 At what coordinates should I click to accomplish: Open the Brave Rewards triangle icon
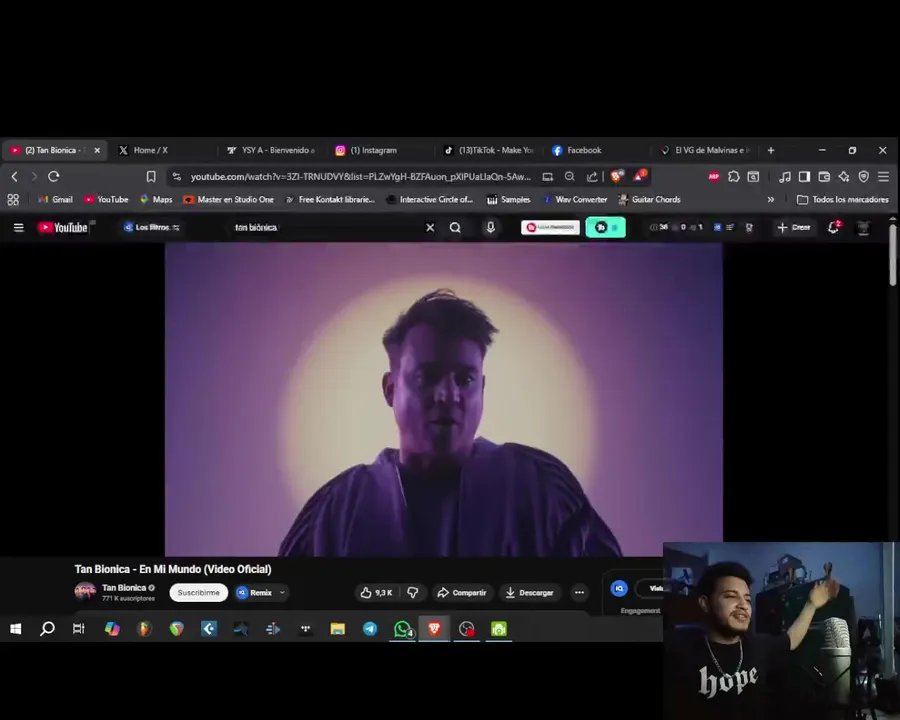coord(639,176)
